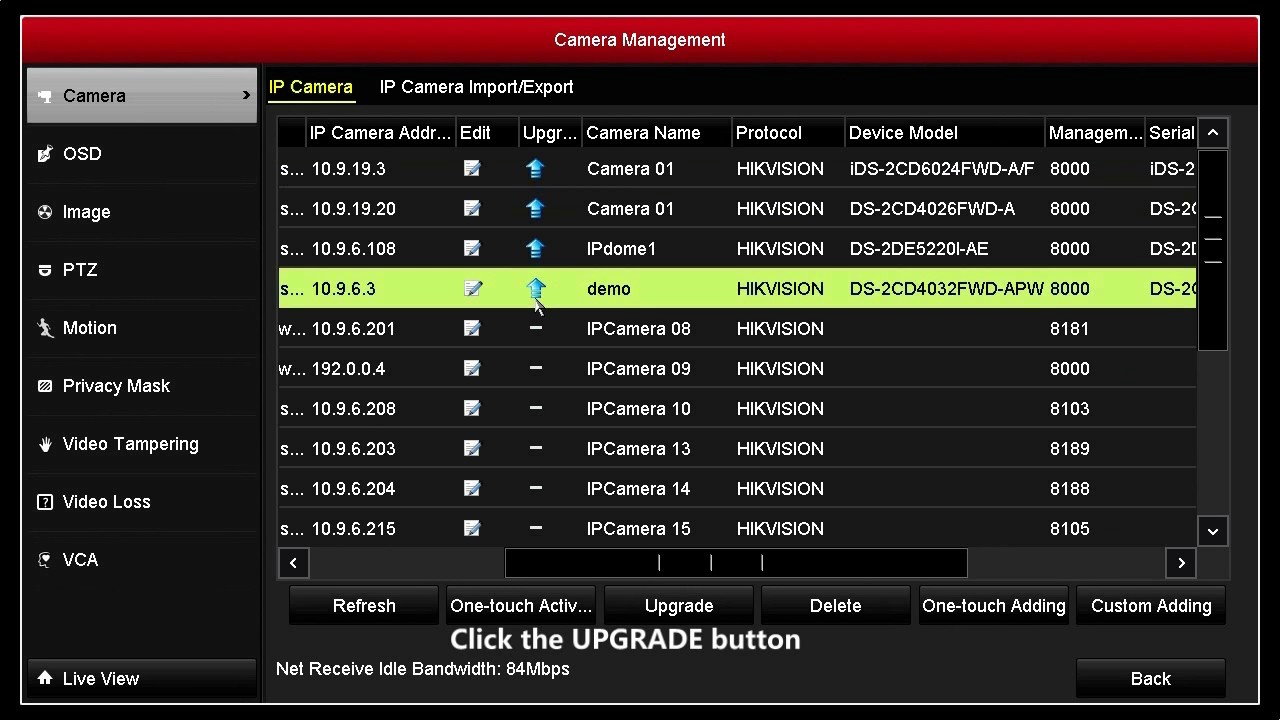Click the Upgrade button
Image resolution: width=1280 pixels, height=720 pixels.
[679, 606]
